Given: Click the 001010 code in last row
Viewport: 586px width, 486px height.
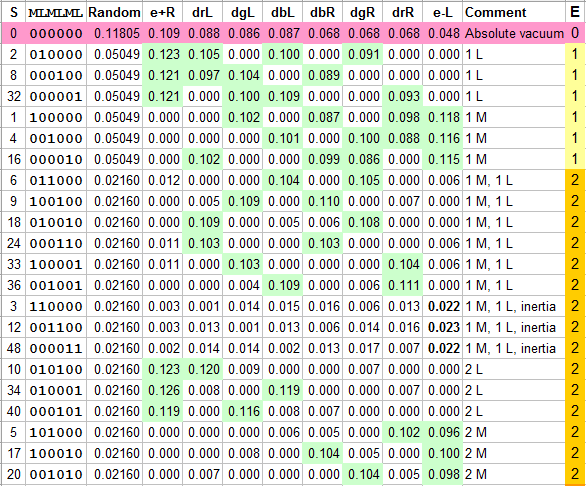Looking at the screenshot, I should point(56,474).
